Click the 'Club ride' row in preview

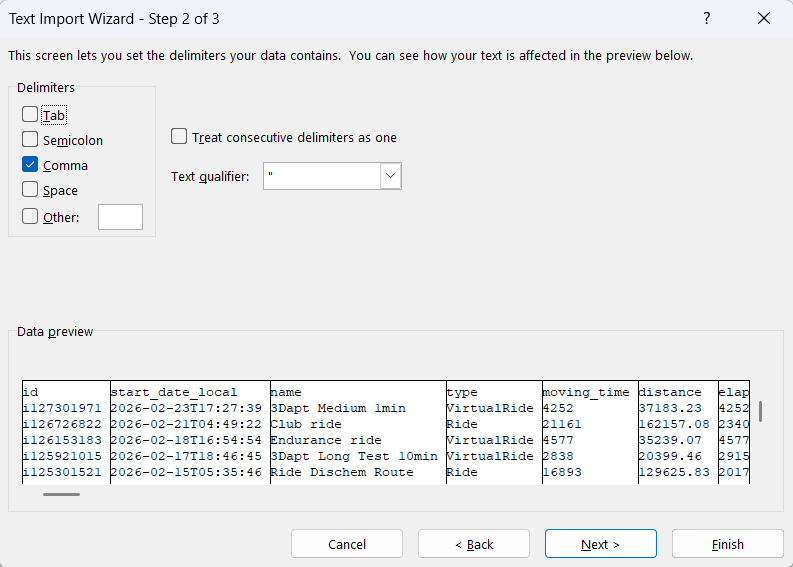coord(306,424)
